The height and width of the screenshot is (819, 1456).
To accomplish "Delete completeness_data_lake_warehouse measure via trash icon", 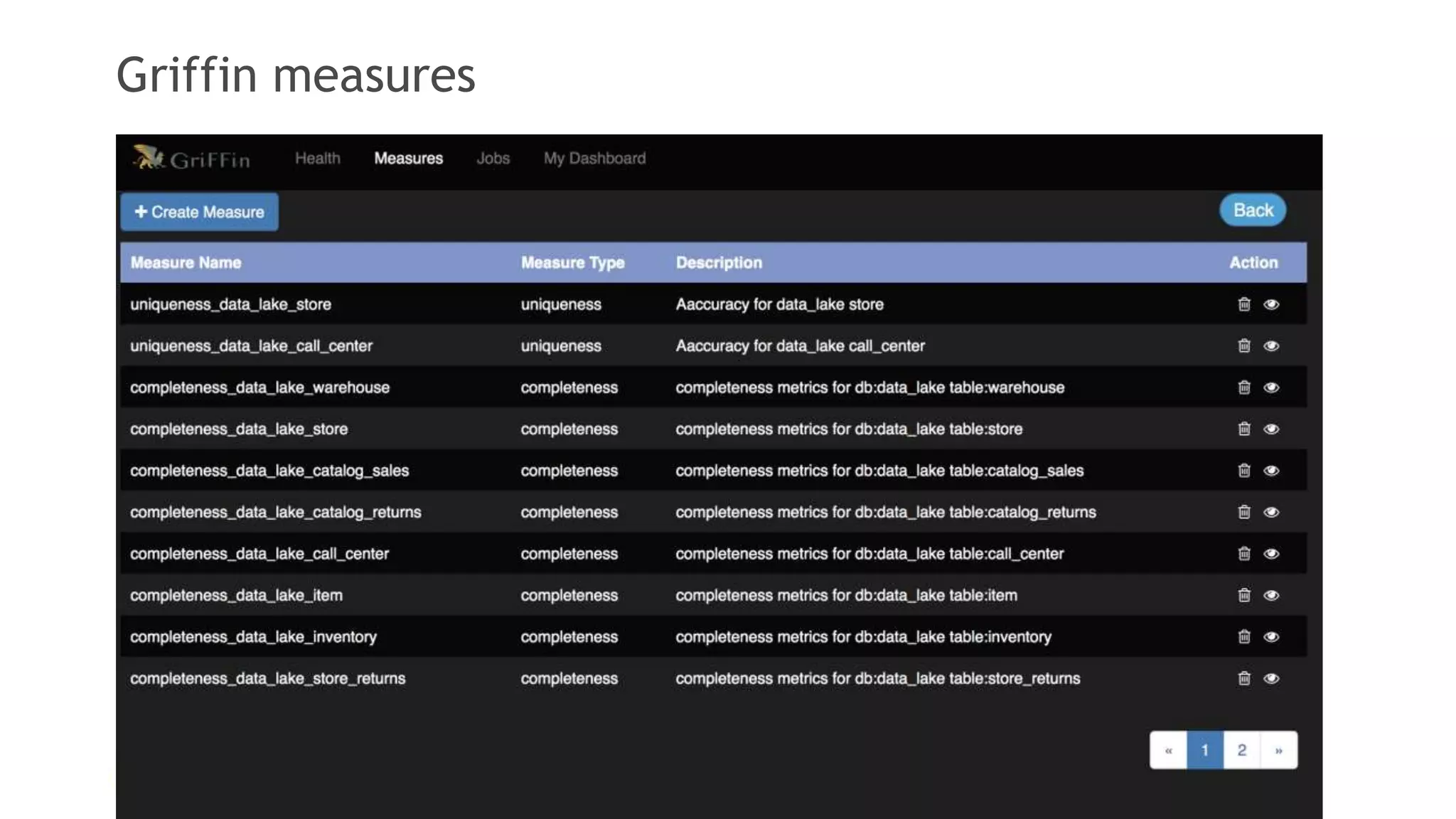I will tap(1243, 387).
